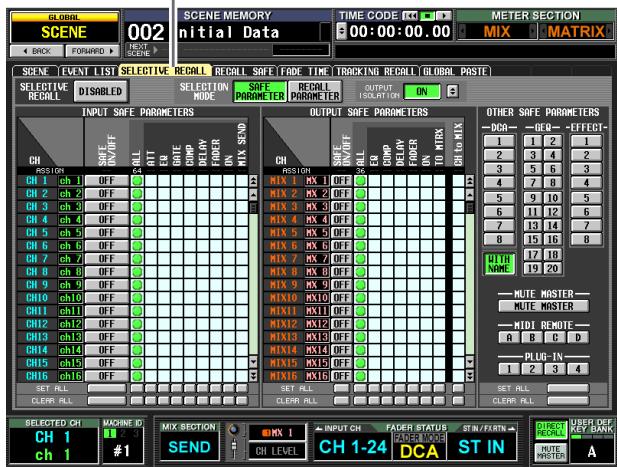617x467 pixels.
Task: Click other parameters SET ALL button
Action: point(568,388)
